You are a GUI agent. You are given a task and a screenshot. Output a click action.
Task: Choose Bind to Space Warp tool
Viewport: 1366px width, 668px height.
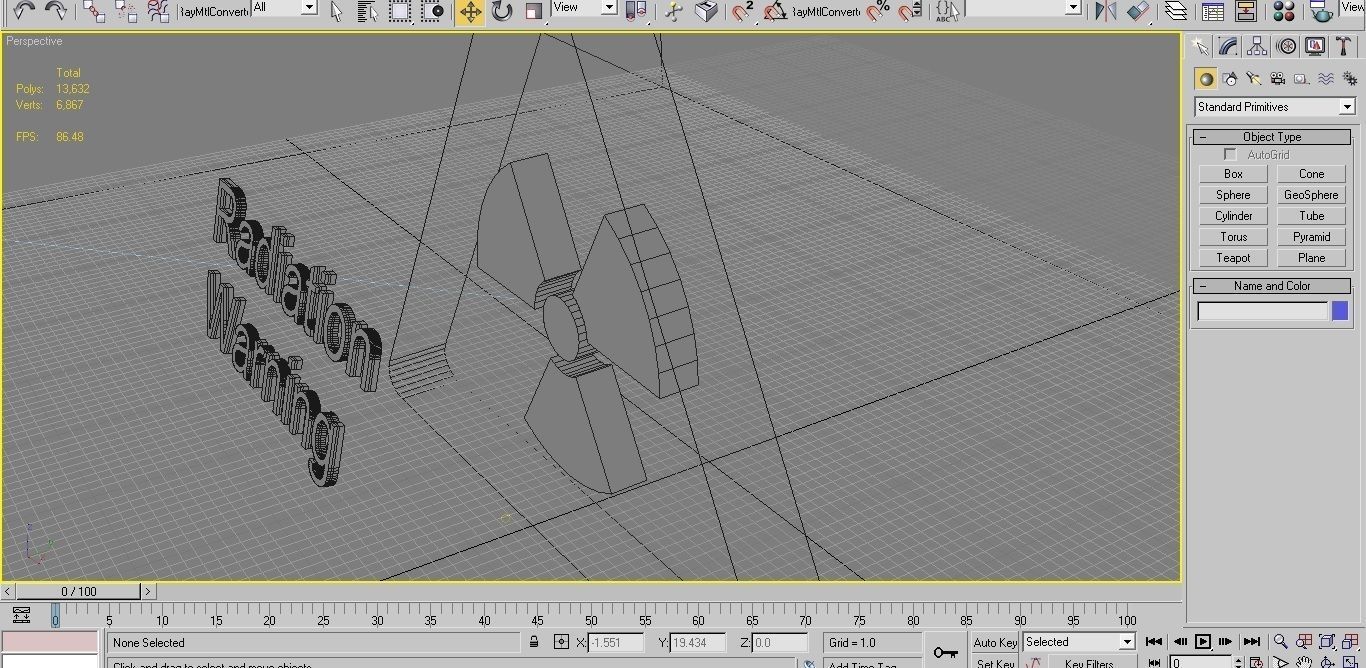tap(158, 10)
